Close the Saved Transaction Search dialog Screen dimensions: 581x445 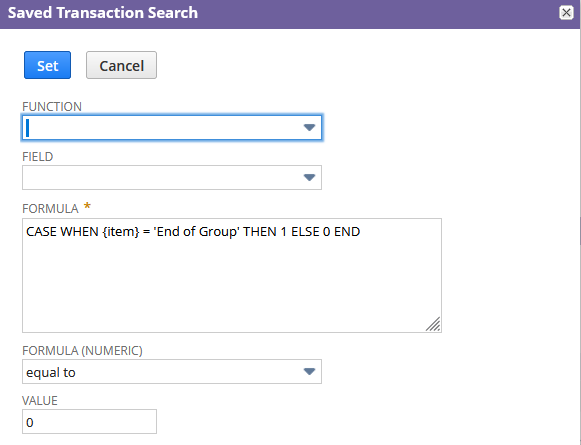[566, 13]
